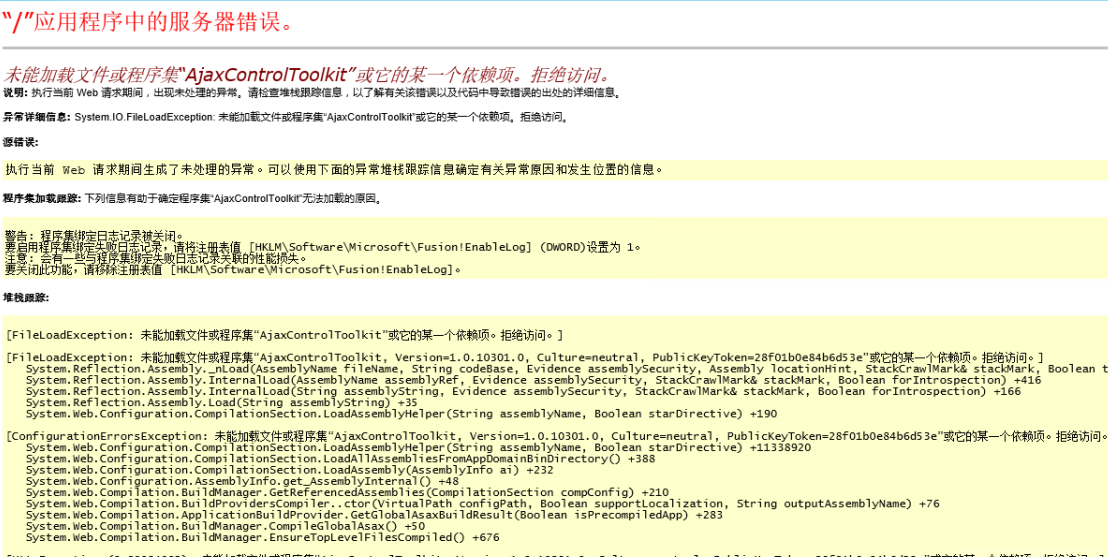Viewport: 1108px width, 557px height.
Task: Click the 异常详细信息 FileLoadException line
Action: [285, 117]
